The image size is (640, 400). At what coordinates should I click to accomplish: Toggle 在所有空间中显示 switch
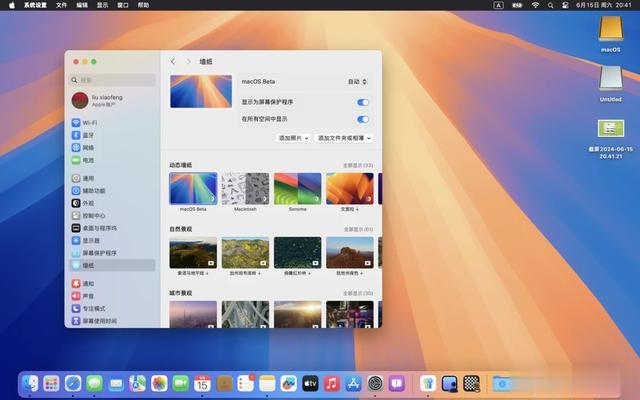tap(362, 119)
